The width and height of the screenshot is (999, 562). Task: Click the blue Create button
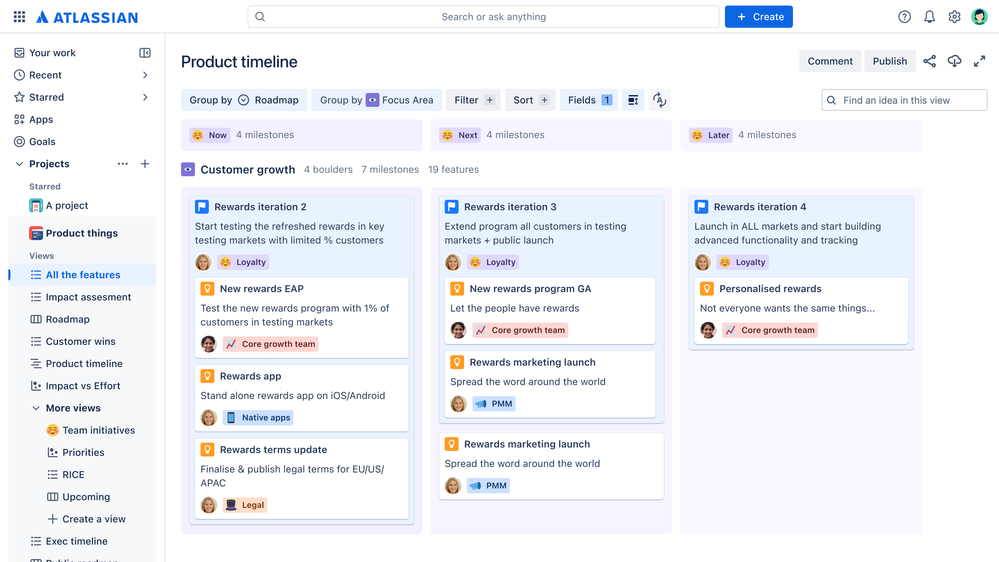[758, 17]
